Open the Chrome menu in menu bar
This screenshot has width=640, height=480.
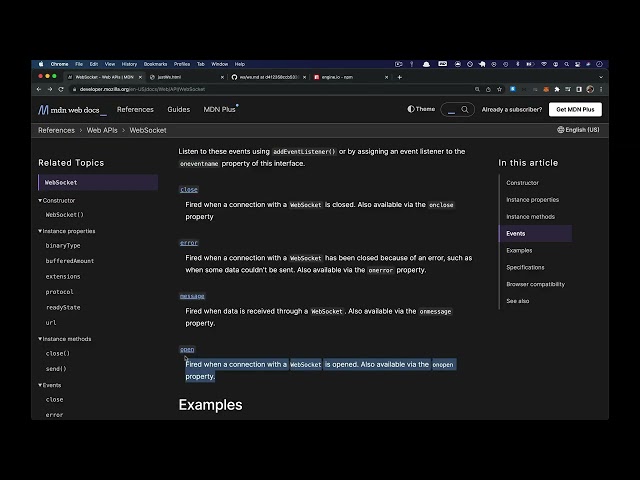pyautogui.click(x=59, y=64)
